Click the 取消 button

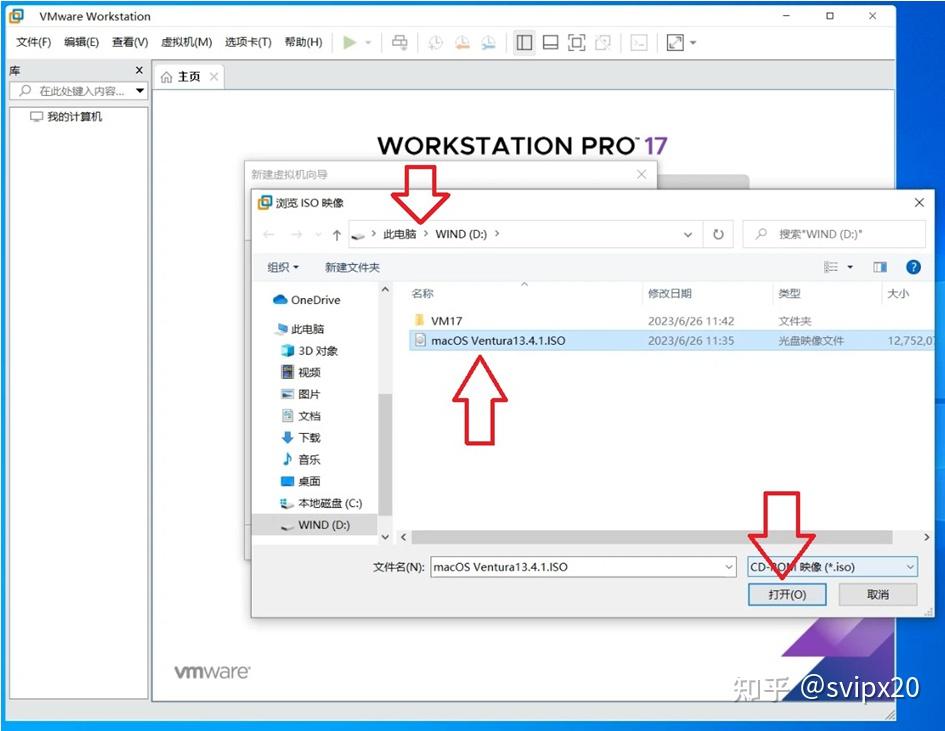[x=878, y=594]
